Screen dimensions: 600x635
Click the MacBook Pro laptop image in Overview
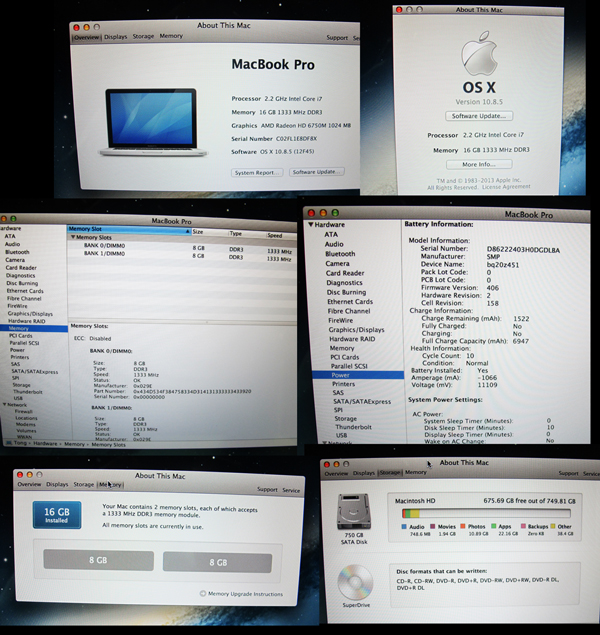[153, 122]
